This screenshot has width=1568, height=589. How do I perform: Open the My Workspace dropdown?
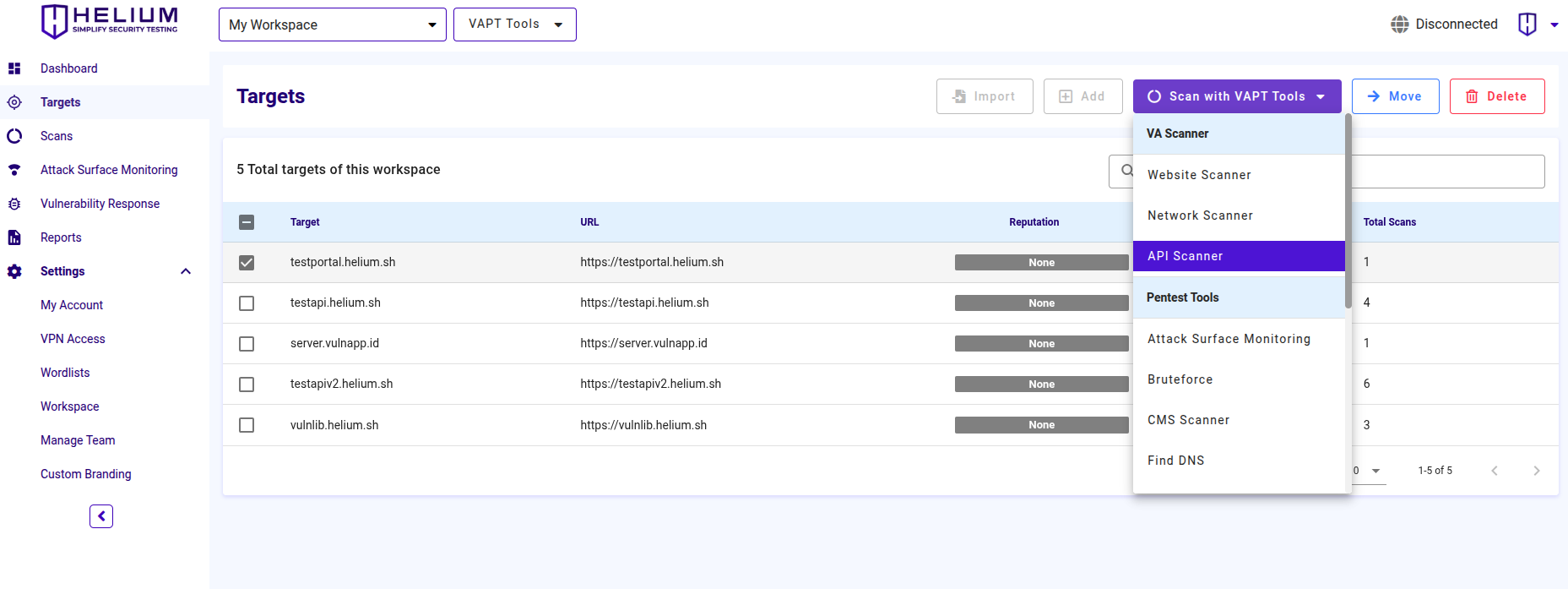[333, 25]
